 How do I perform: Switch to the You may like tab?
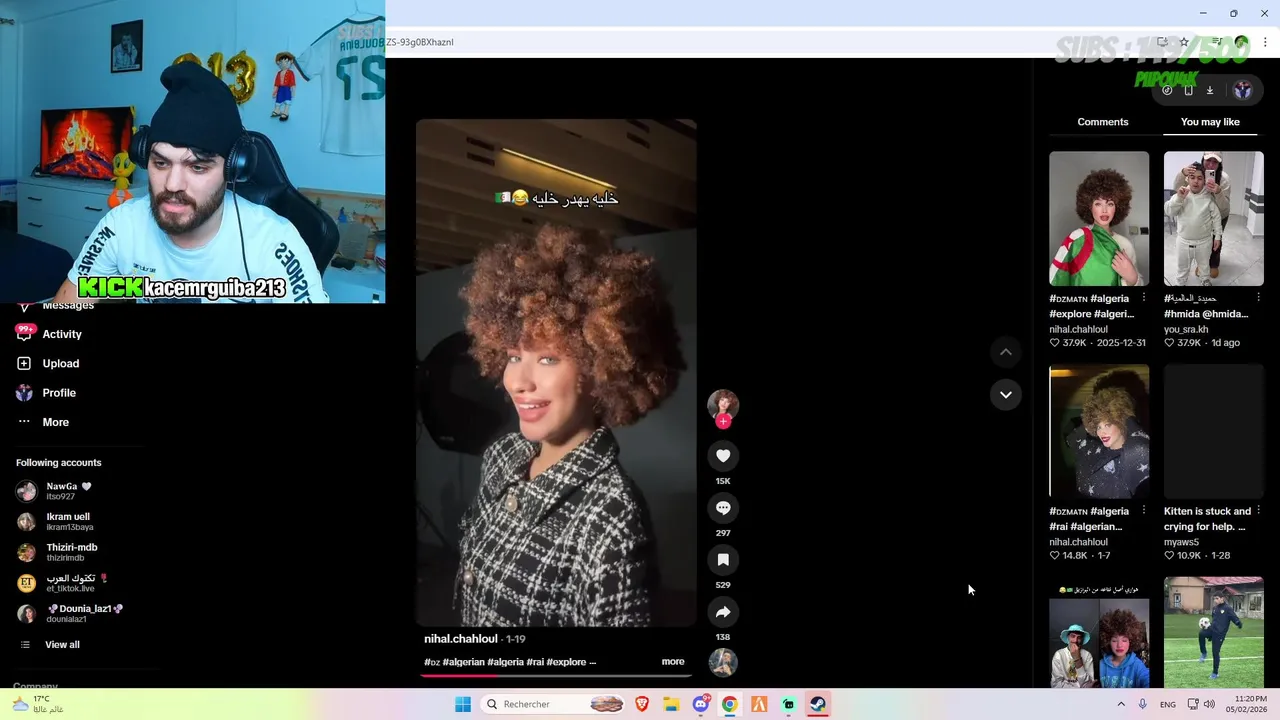pos(1210,122)
